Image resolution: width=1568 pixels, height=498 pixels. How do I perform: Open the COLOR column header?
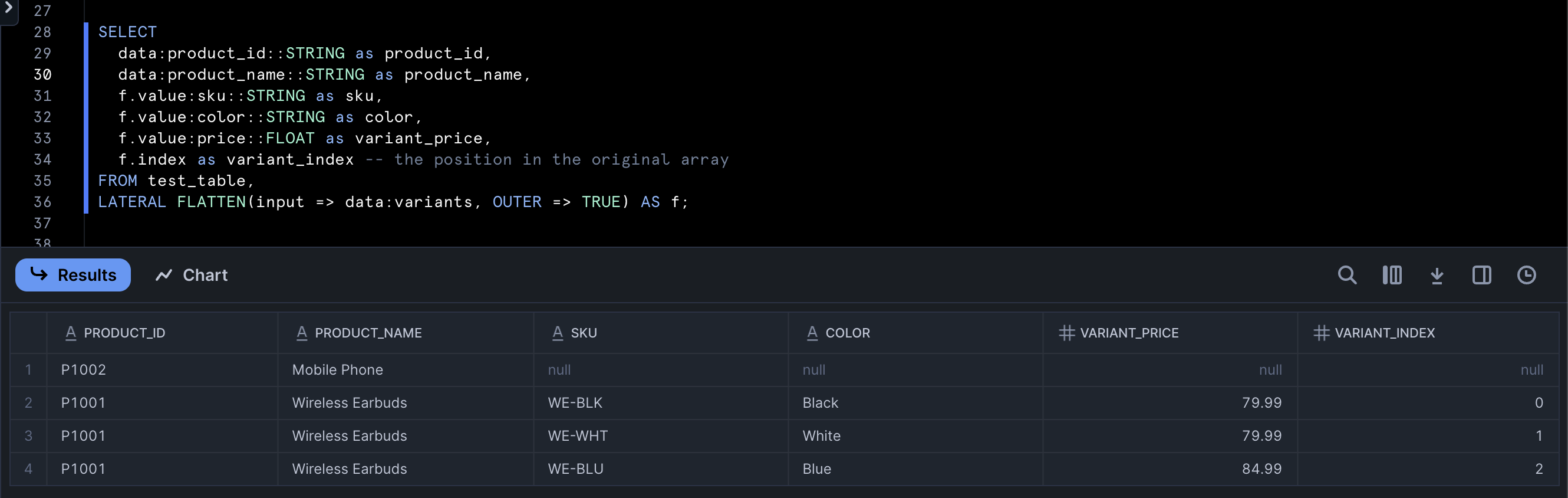point(846,333)
